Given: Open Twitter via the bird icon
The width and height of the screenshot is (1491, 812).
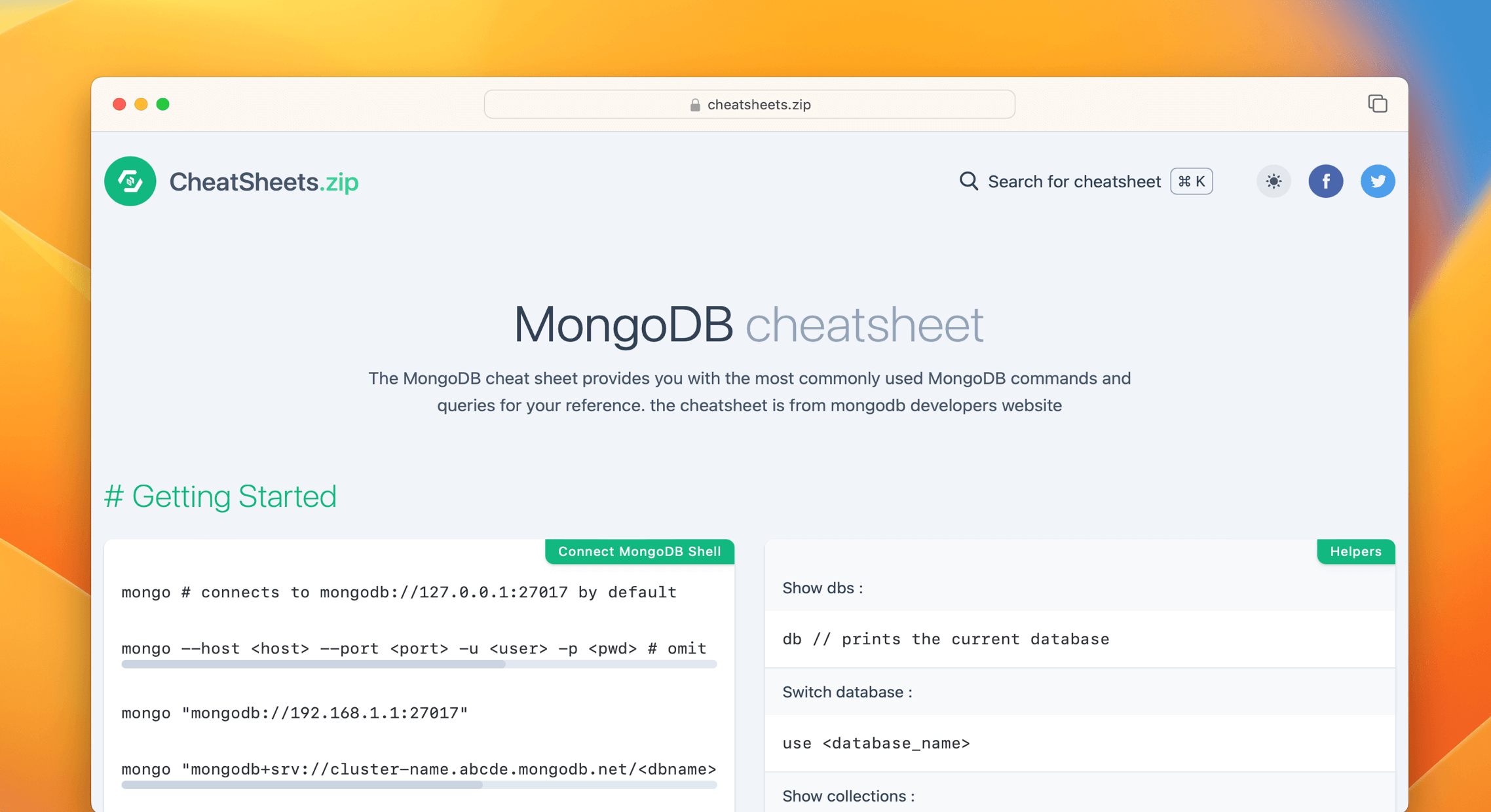Looking at the screenshot, I should pos(1378,181).
